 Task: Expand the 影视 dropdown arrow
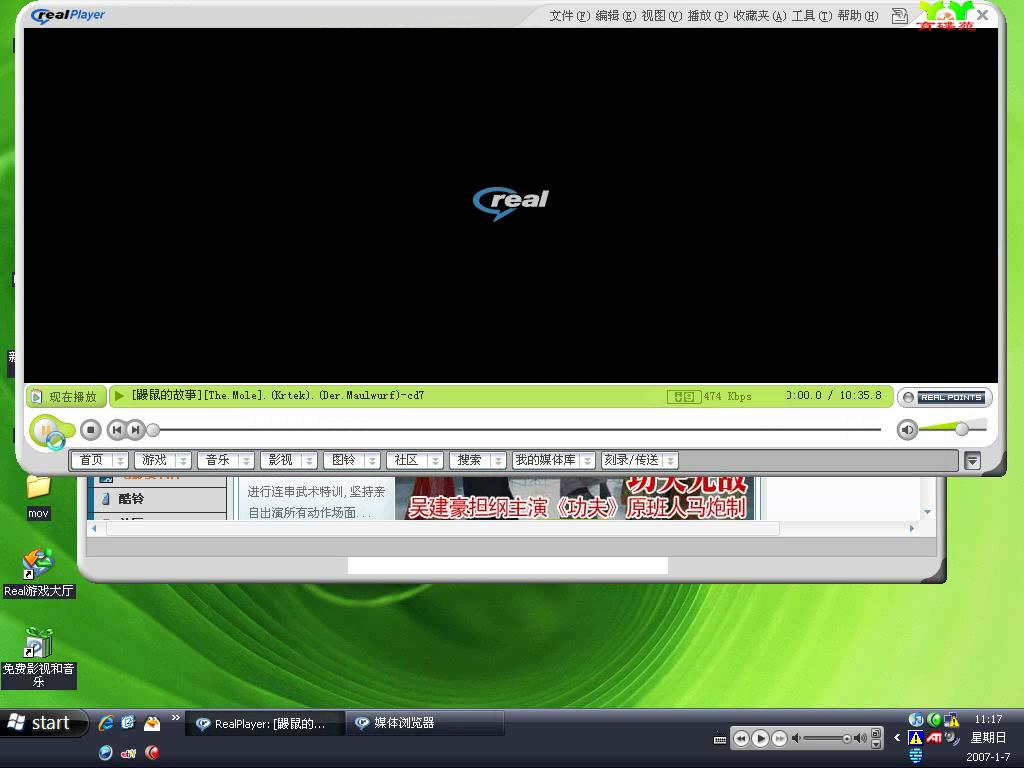click(x=310, y=460)
